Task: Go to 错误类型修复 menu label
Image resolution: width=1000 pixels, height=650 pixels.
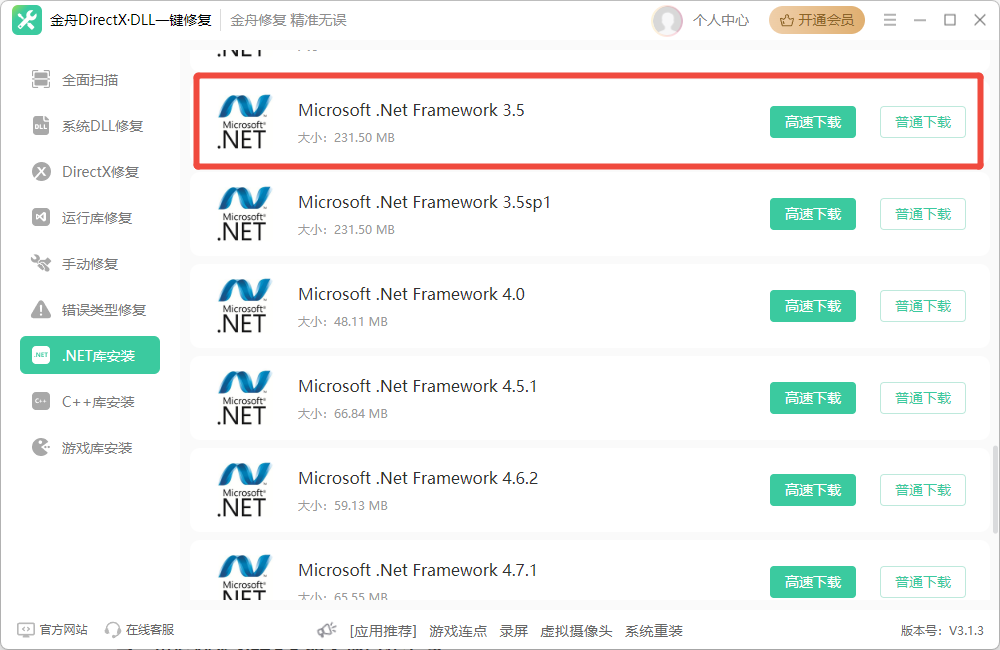Action: pos(104,310)
